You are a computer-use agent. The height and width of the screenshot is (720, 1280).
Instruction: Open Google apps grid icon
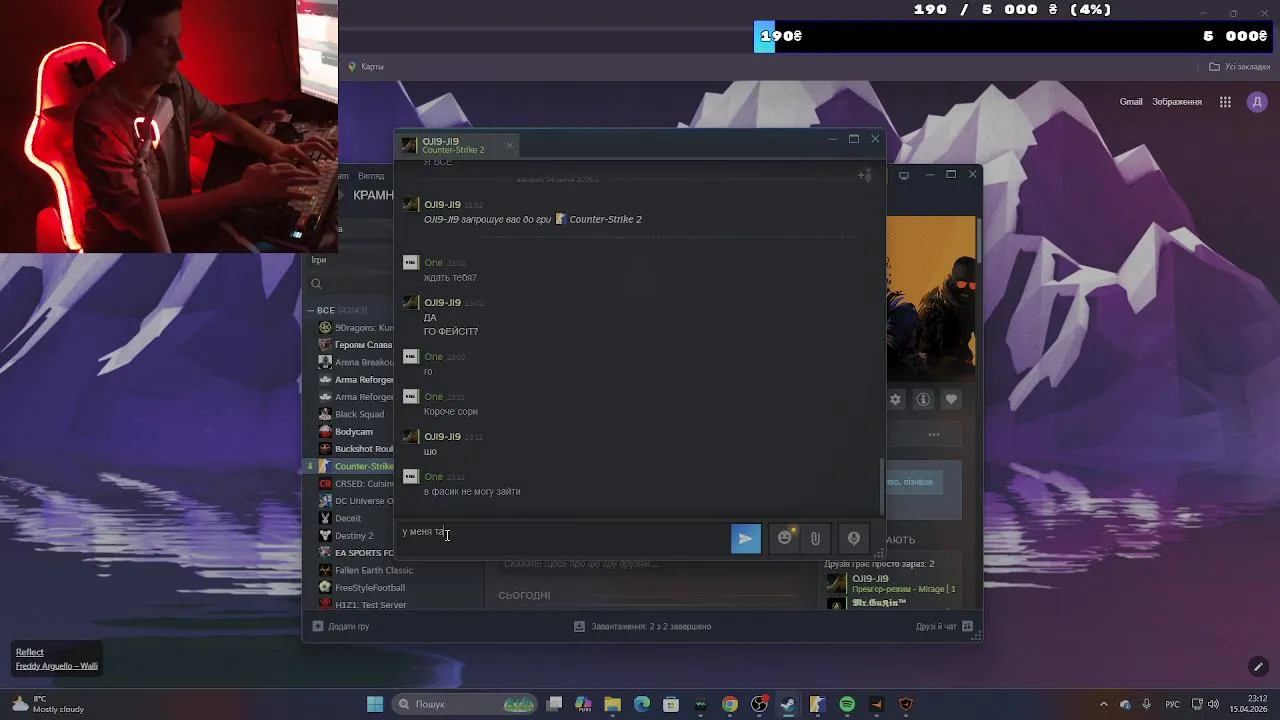tap(1225, 102)
